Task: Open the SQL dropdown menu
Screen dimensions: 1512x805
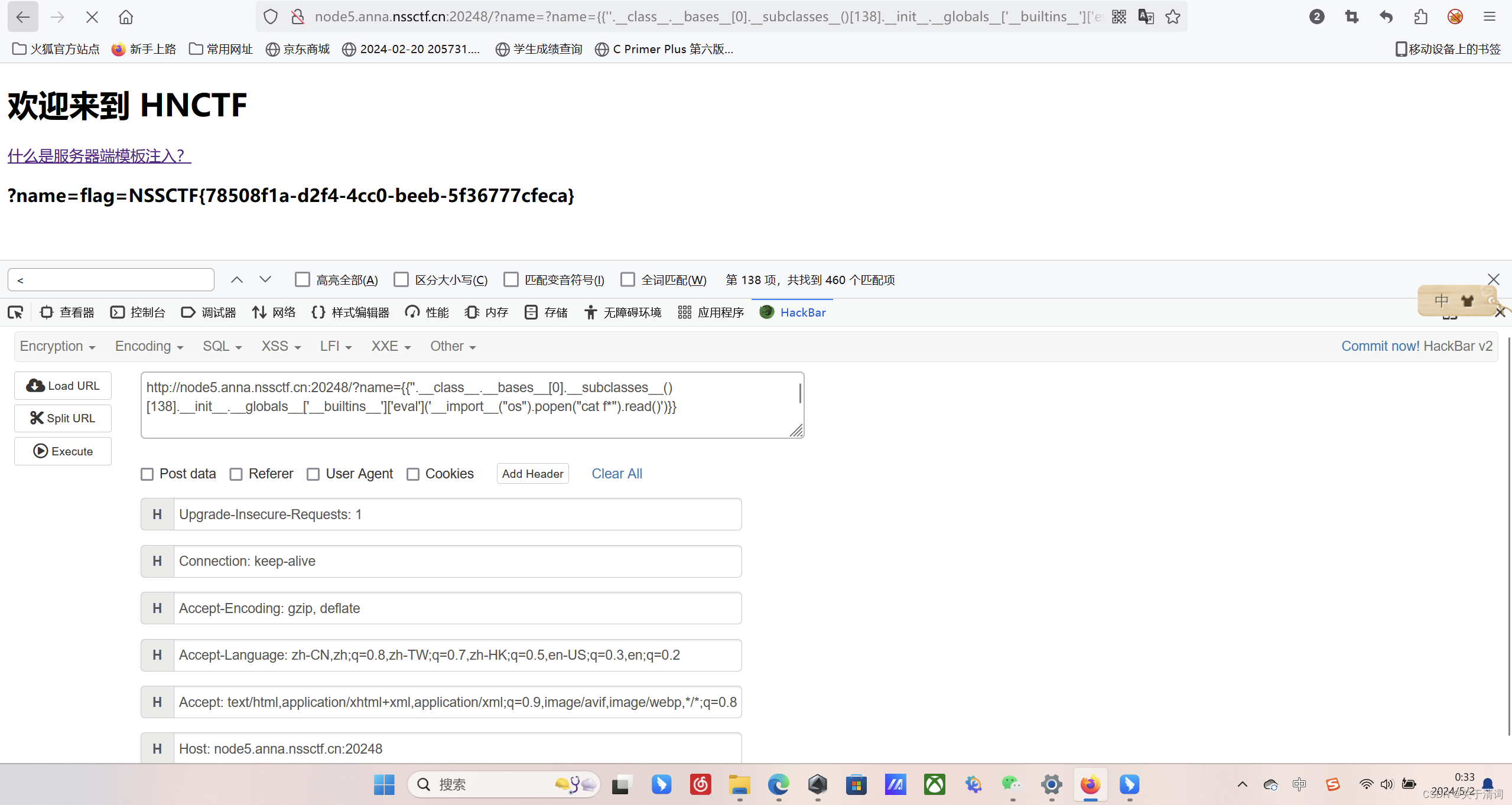Action: [x=222, y=347]
